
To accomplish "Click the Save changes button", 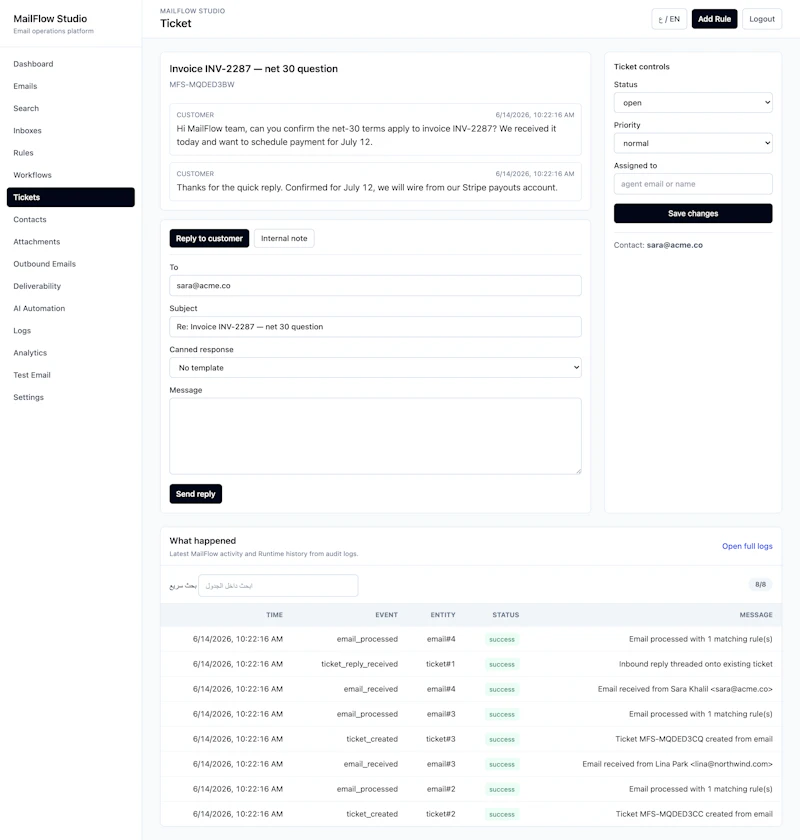I will (693, 213).
